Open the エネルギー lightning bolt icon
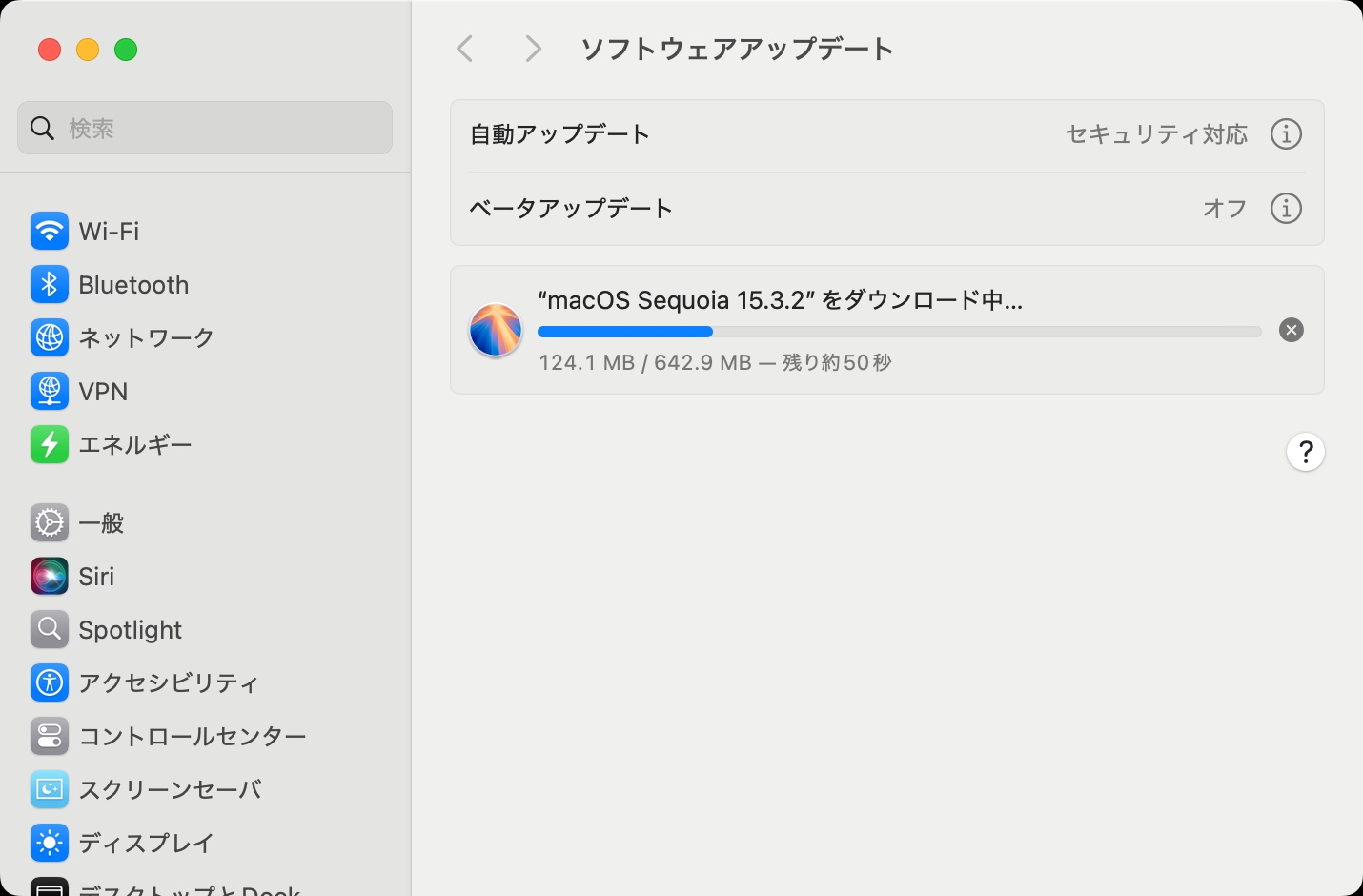This screenshot has width=1363, height=896. pos(50,444)
